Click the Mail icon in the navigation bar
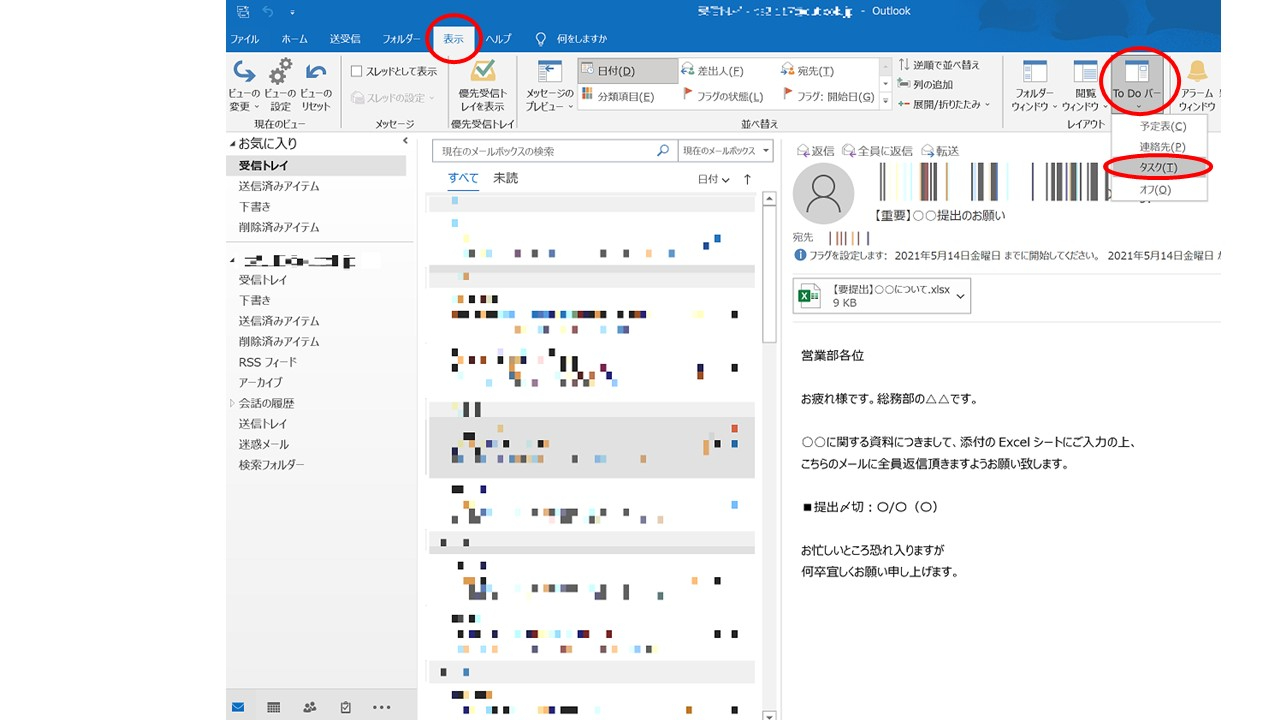 (237, 706)
